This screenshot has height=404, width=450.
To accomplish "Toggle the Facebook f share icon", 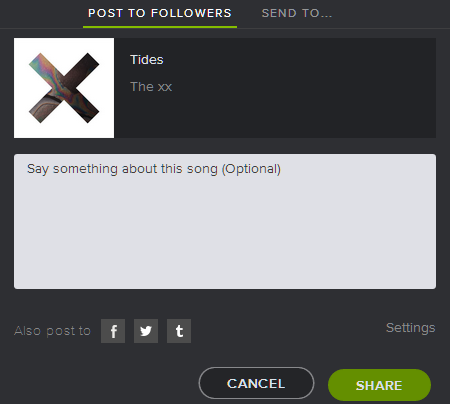I will (x=113, y=331).
